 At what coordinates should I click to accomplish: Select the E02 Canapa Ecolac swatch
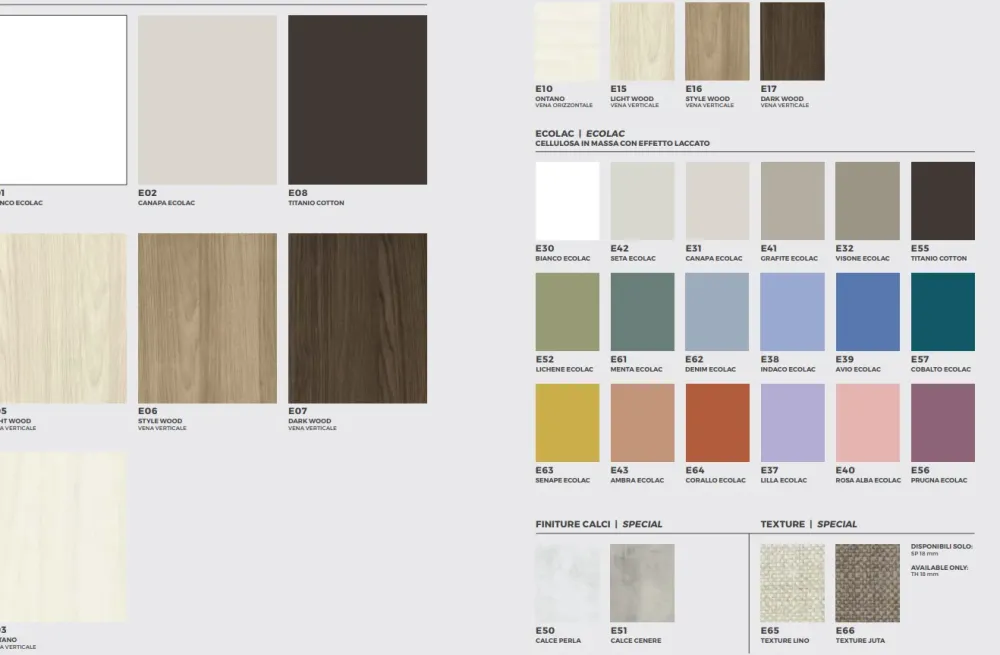[x=207, y=100]
